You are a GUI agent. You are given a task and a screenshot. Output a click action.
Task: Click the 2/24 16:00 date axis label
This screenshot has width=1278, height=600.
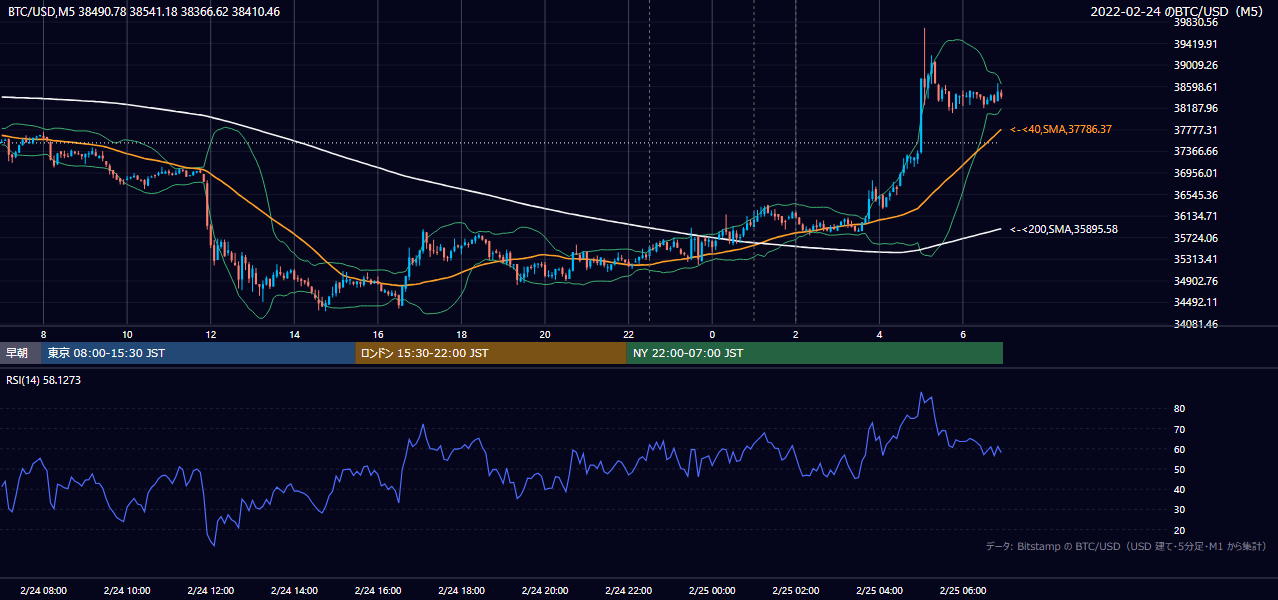tap(378, 590)
